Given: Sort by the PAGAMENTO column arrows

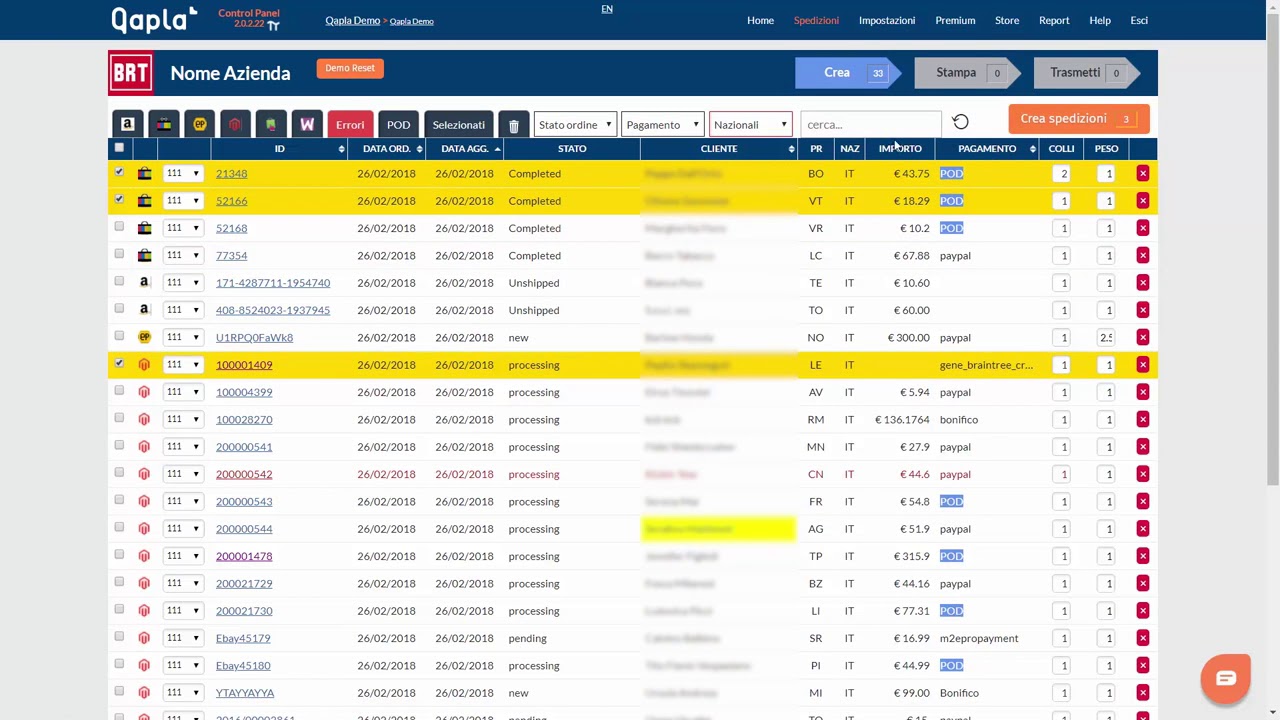Looking at the screenshot, I should (1032, 149).
